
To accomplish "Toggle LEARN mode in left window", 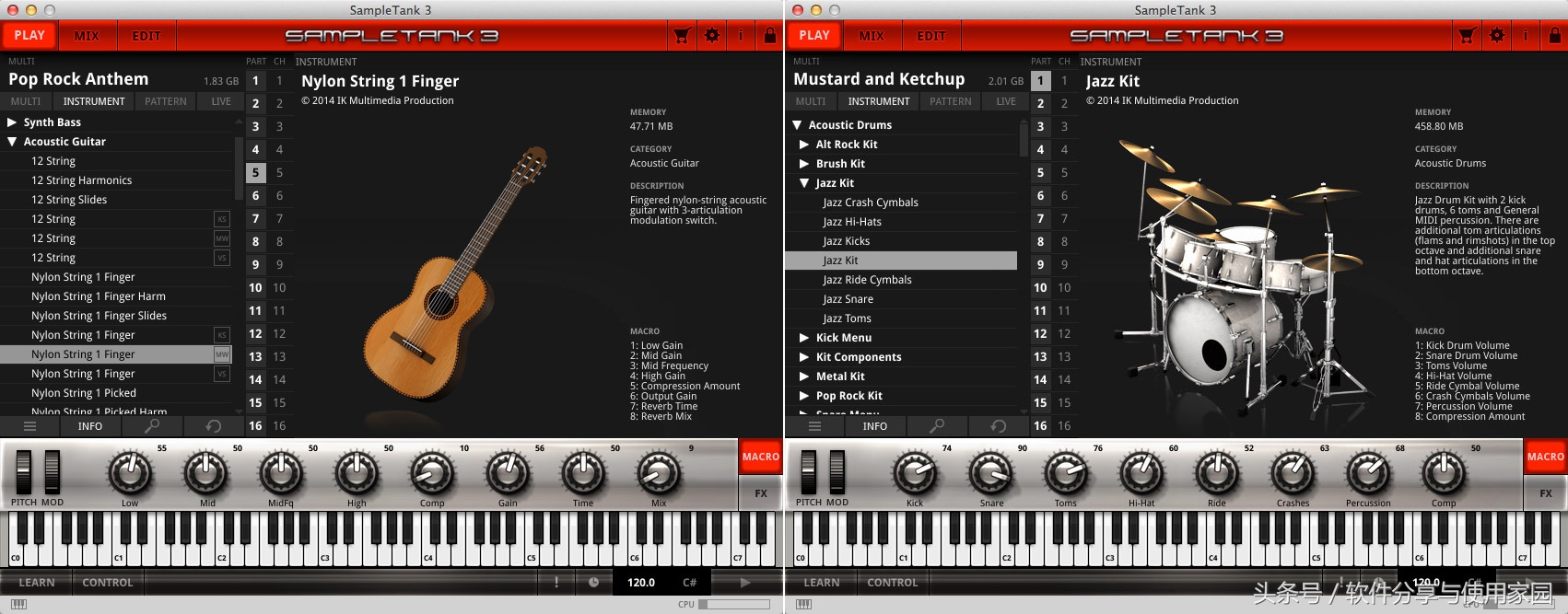I will point(37,583).
